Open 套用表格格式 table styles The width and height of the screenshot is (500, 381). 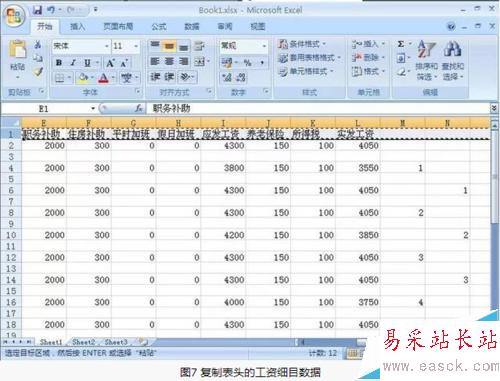click(310, 58)
